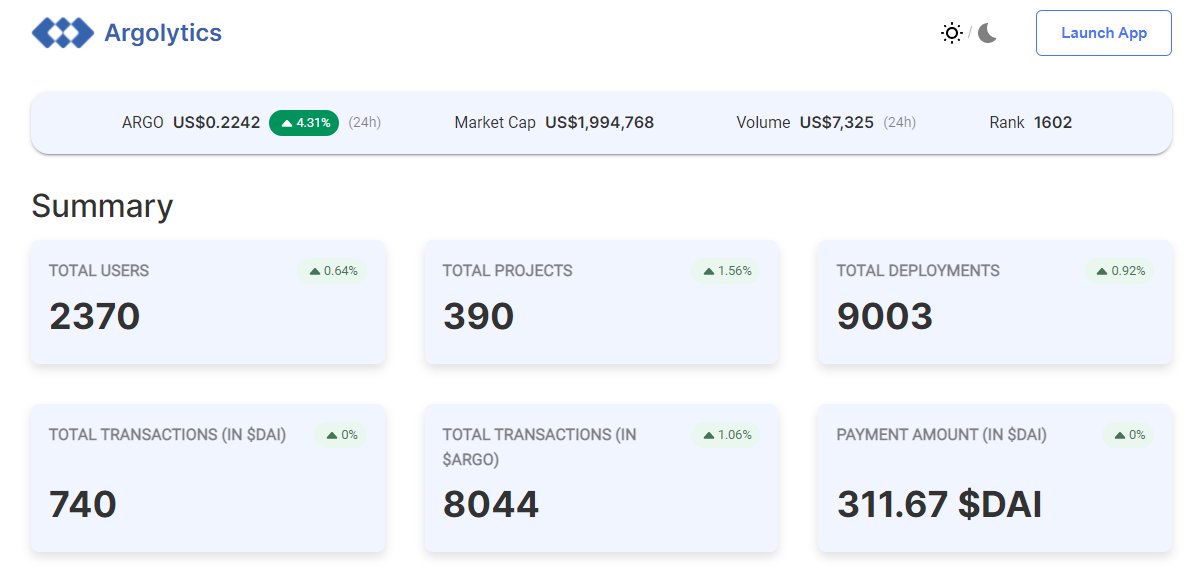
Task: Click the 0.64% badge on Total Users
Action: tap(333, 270)
